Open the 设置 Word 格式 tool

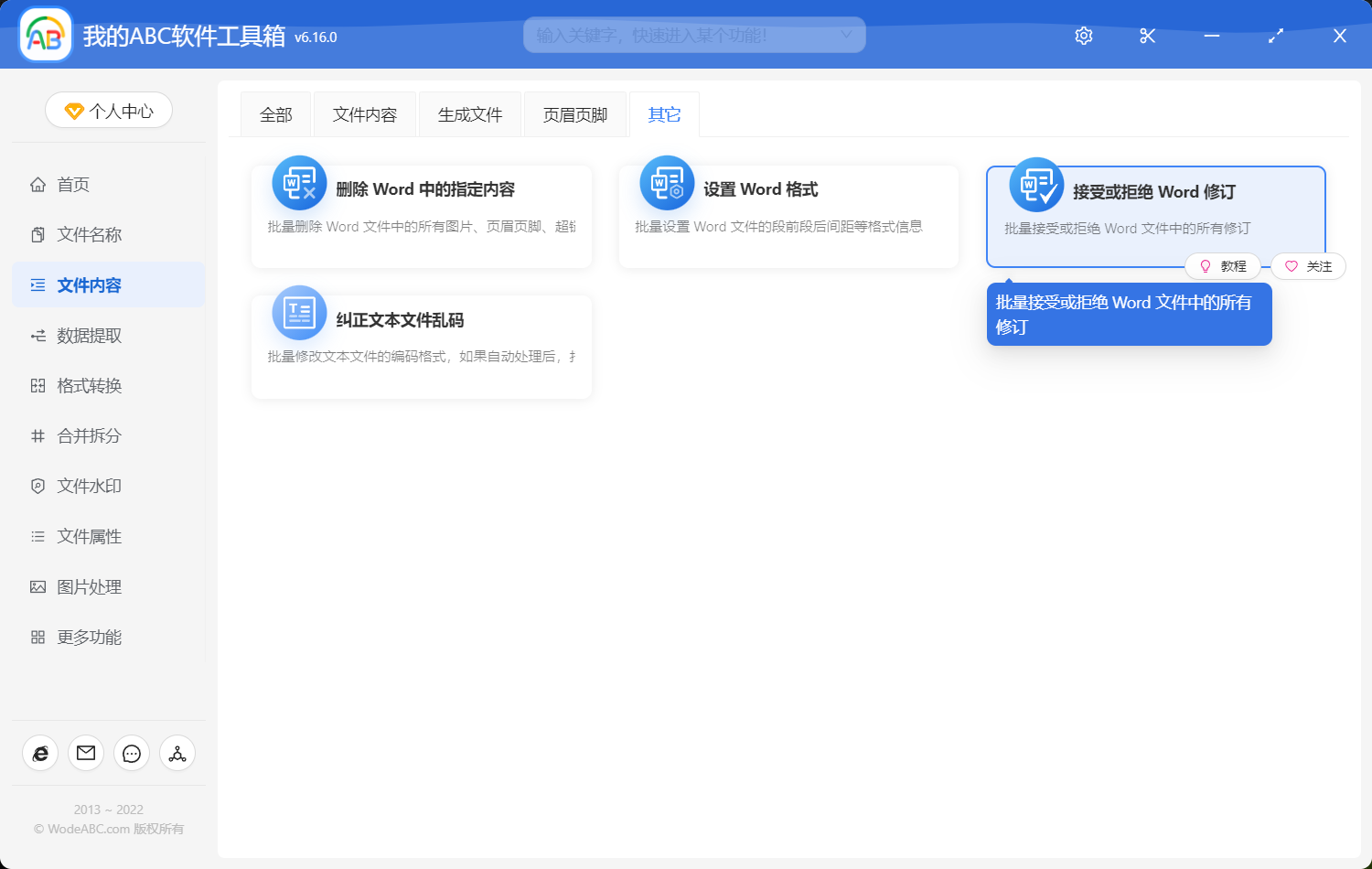(788, 189)
